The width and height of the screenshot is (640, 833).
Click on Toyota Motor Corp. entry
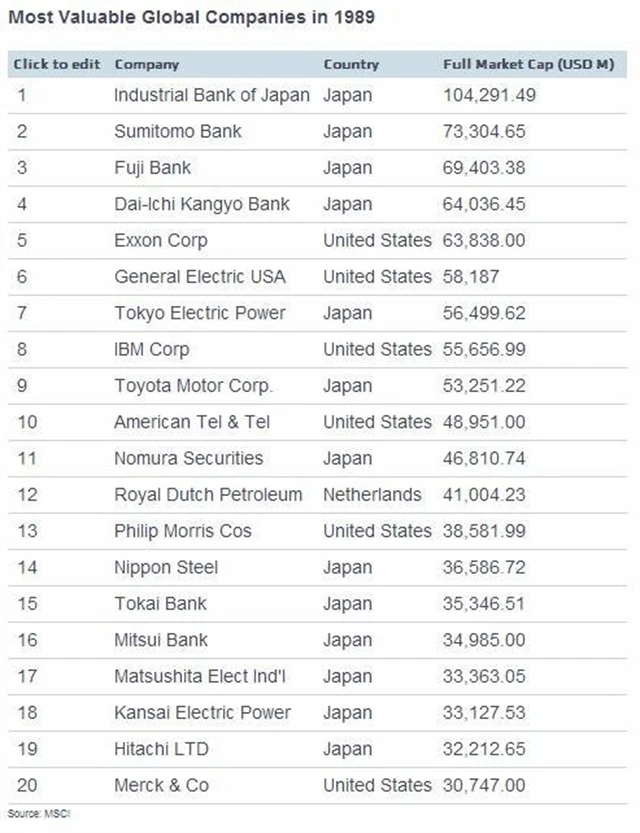193,385
